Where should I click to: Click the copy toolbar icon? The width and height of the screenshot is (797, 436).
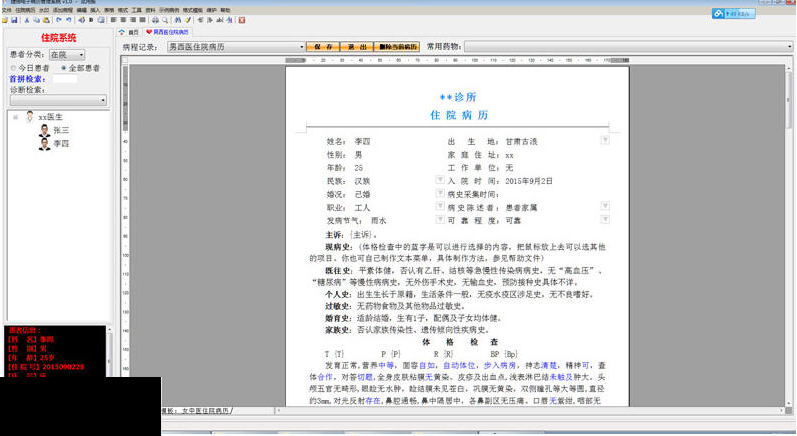(37, 20)
